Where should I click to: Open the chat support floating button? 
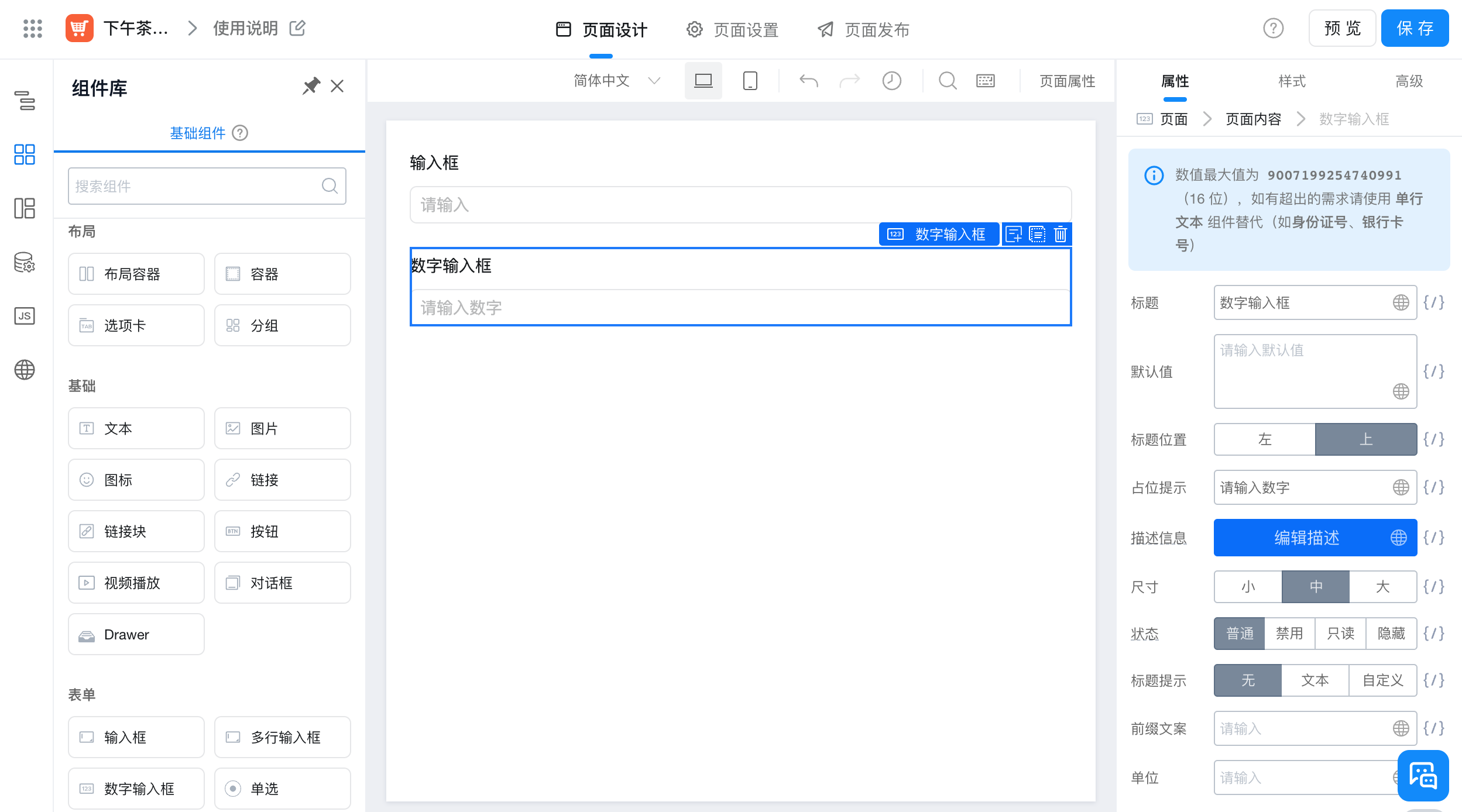click(1423, 776)
